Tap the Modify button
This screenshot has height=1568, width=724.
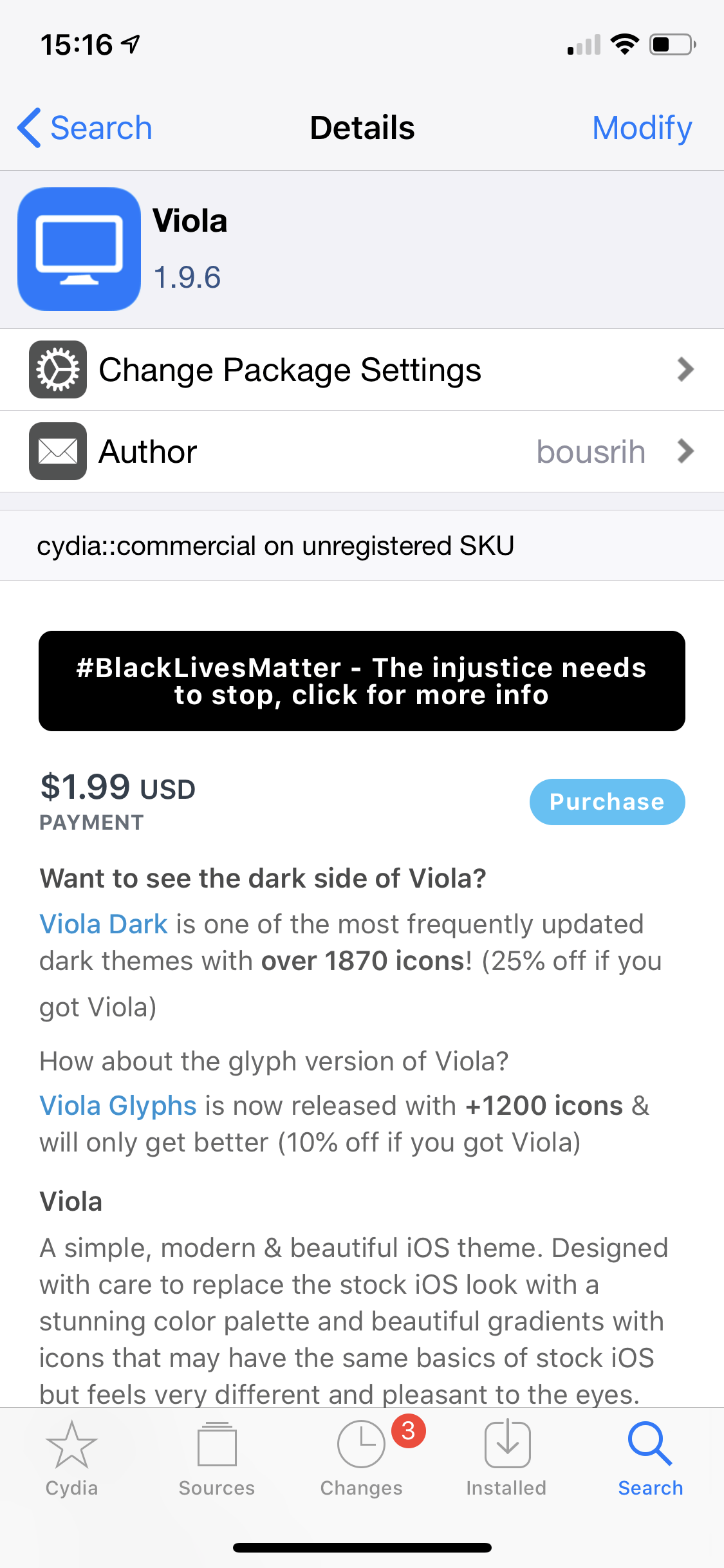coord(642,128)
